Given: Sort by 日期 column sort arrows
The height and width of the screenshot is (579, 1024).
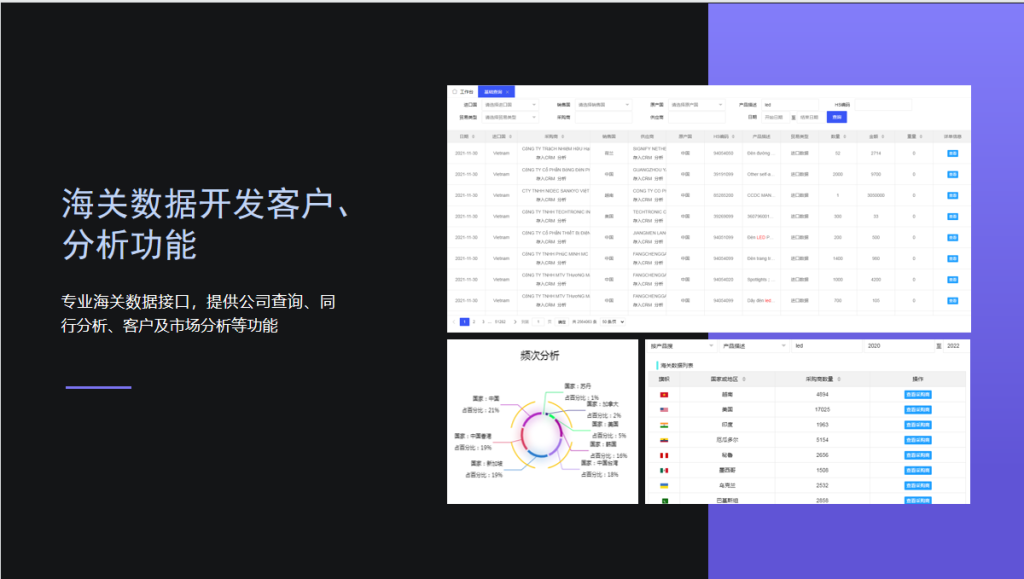Looking at the screenshot, I should click(x=472, y=137).
